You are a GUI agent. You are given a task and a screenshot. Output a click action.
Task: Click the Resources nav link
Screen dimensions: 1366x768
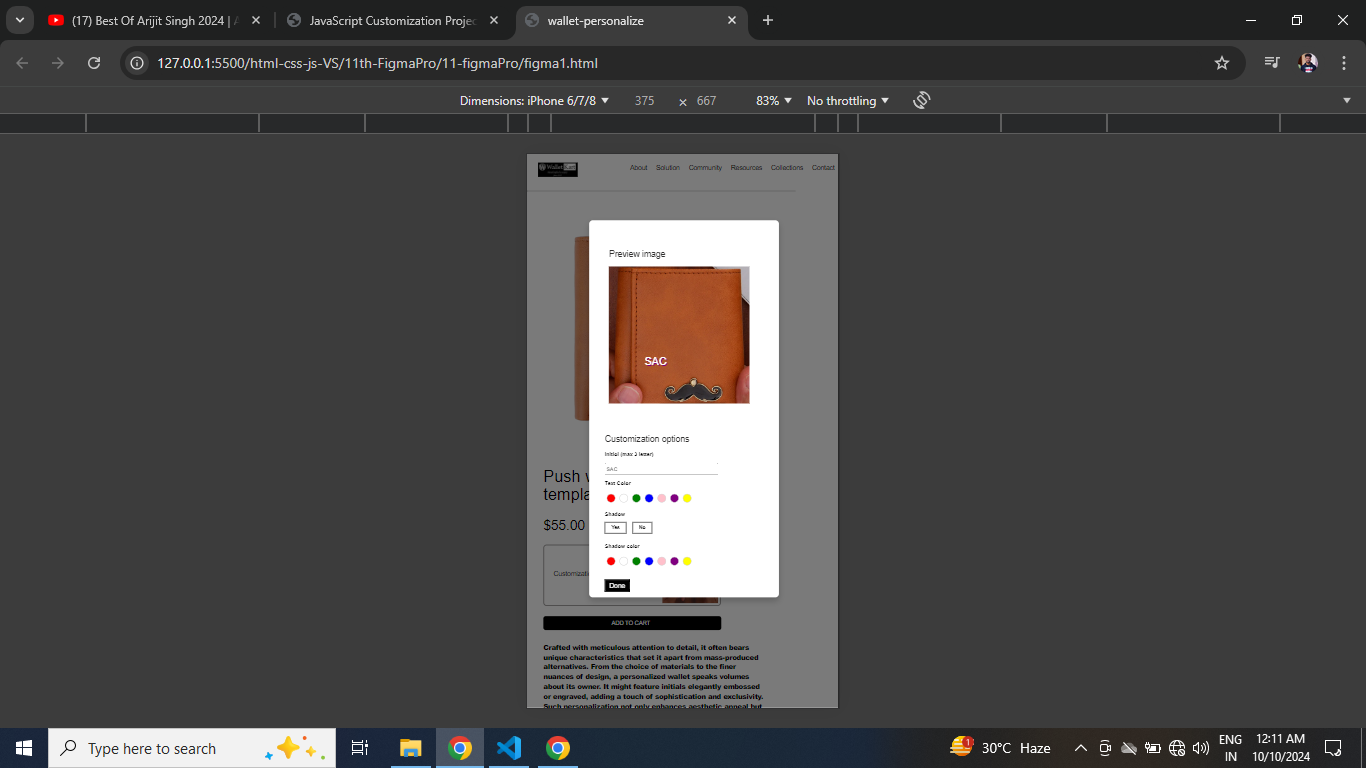pos(746,168)
